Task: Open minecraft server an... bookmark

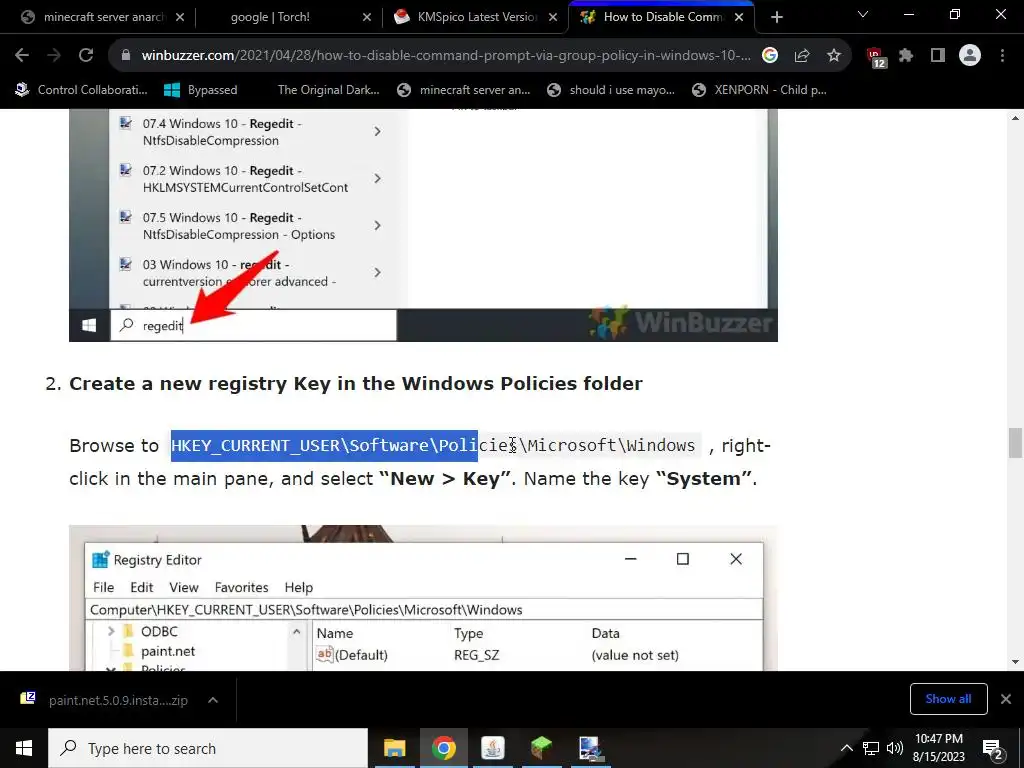Action: 464,90
